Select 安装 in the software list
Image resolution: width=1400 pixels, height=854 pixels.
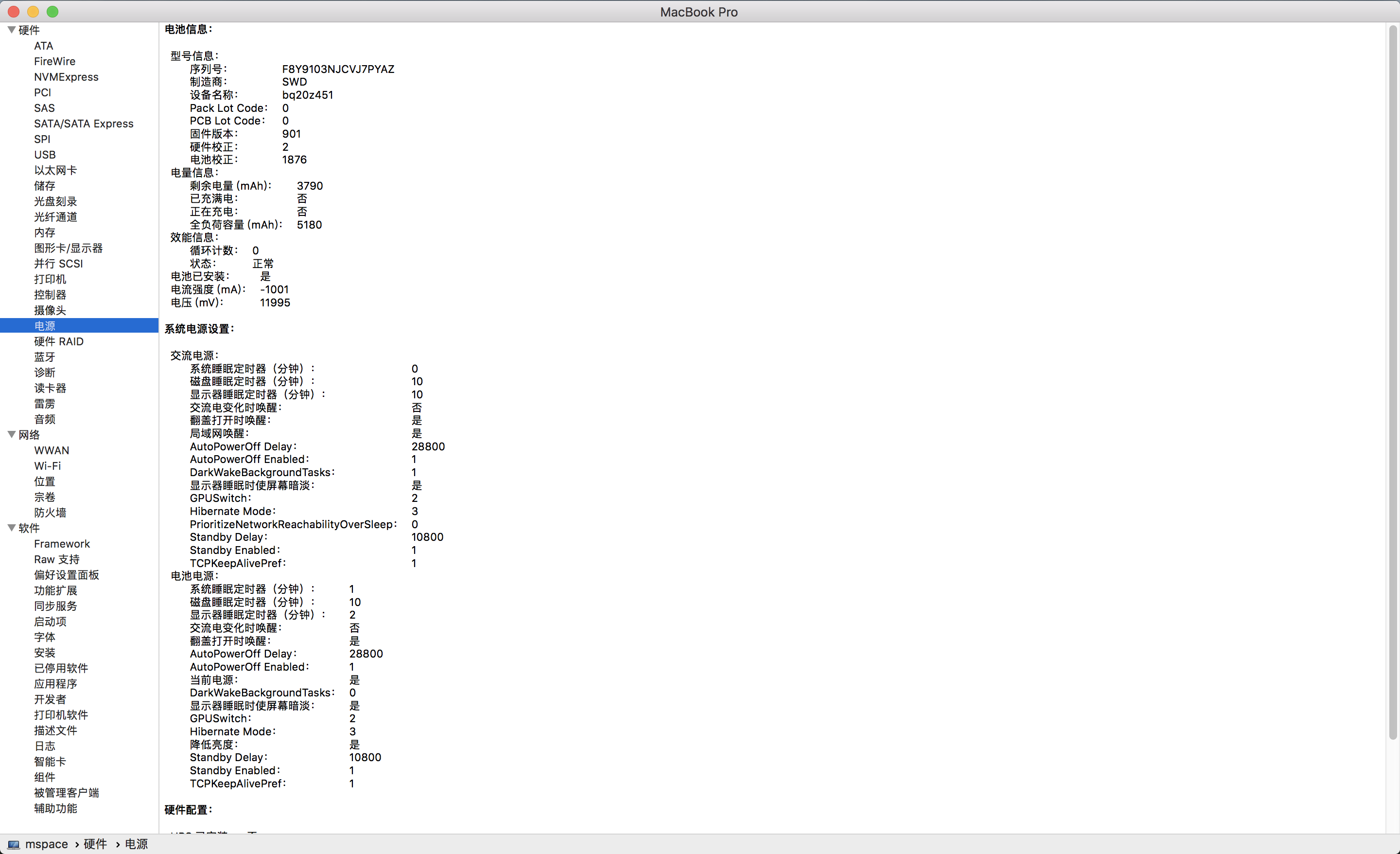(x=45, y=653)
